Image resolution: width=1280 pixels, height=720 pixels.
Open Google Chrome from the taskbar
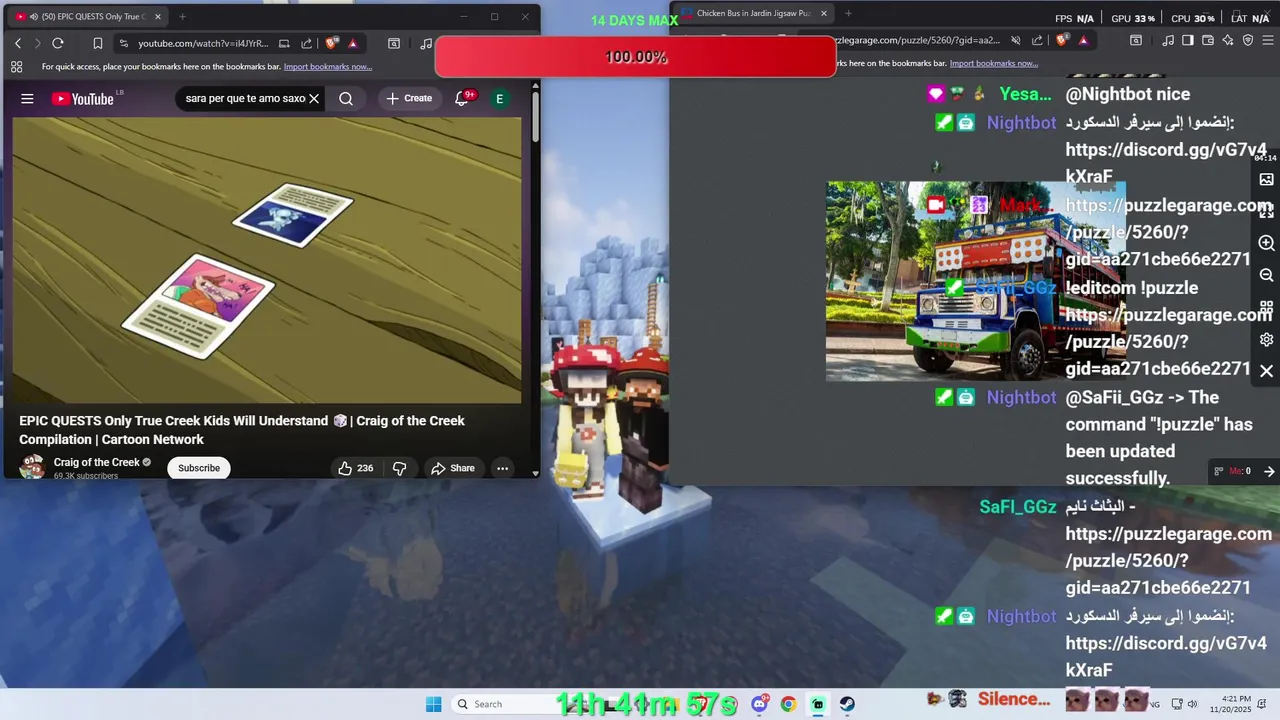[788, 704]
